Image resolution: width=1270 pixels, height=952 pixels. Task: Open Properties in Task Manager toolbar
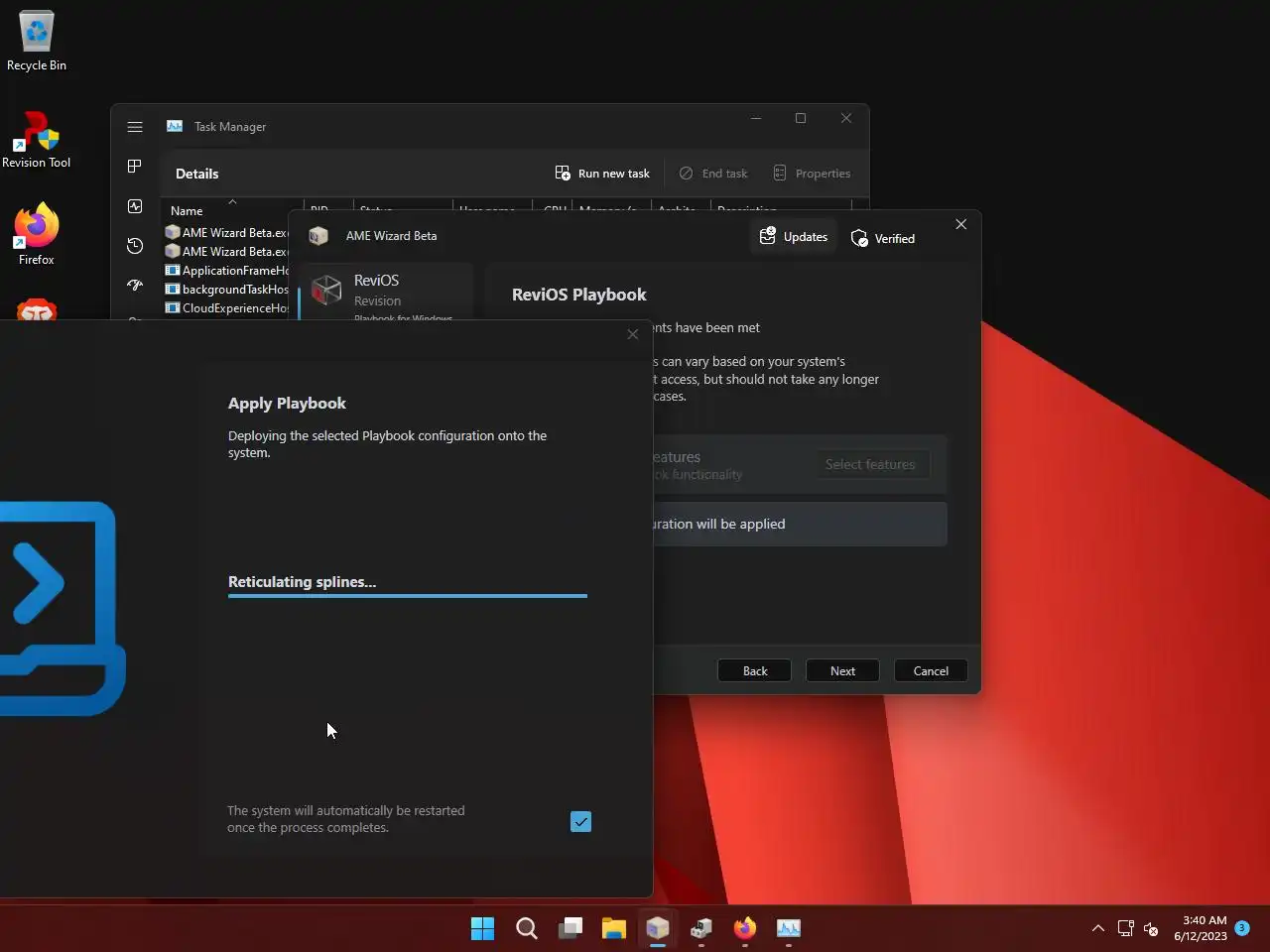click(812, 174)
